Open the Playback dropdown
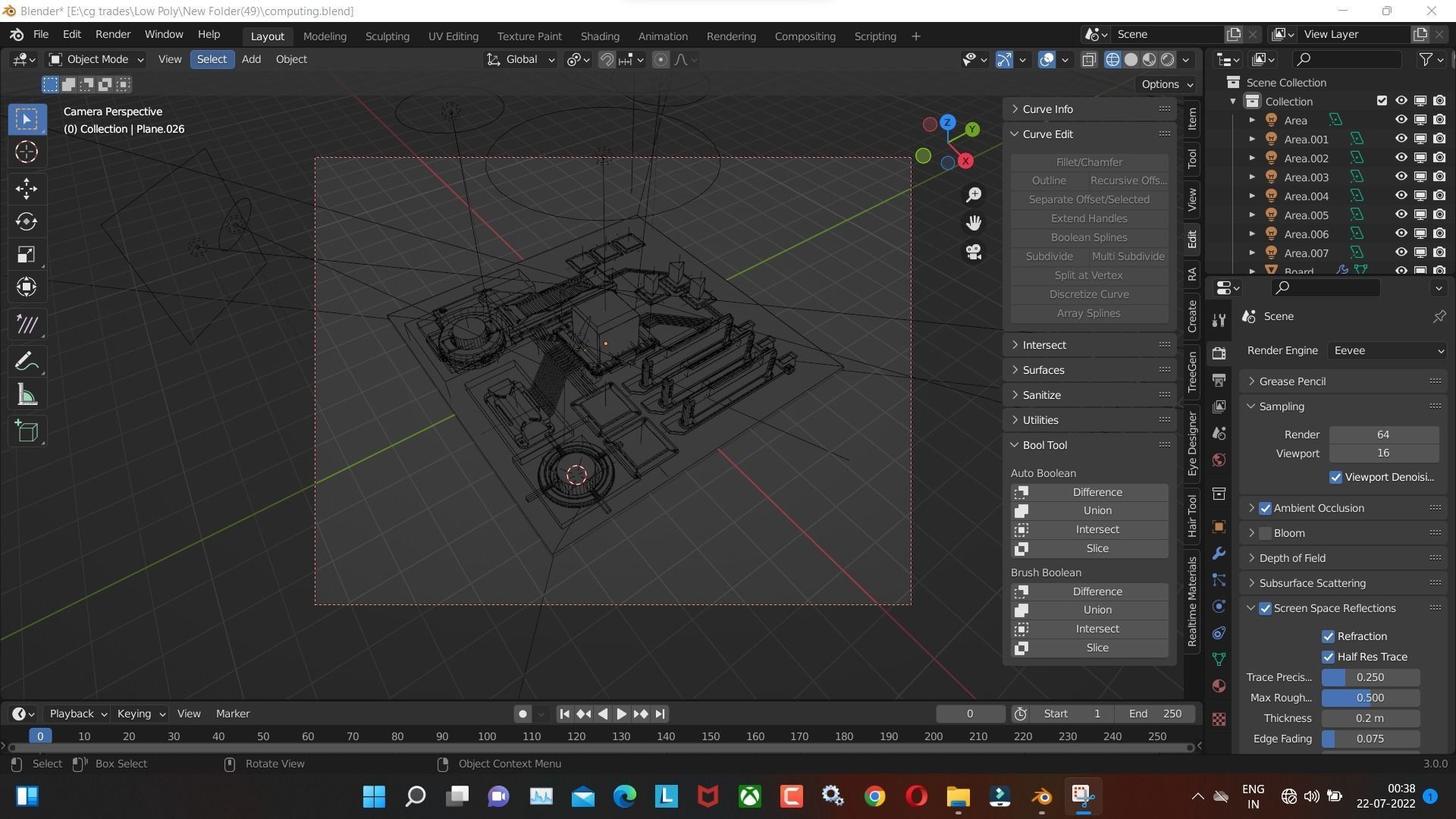 coord(77,714)
